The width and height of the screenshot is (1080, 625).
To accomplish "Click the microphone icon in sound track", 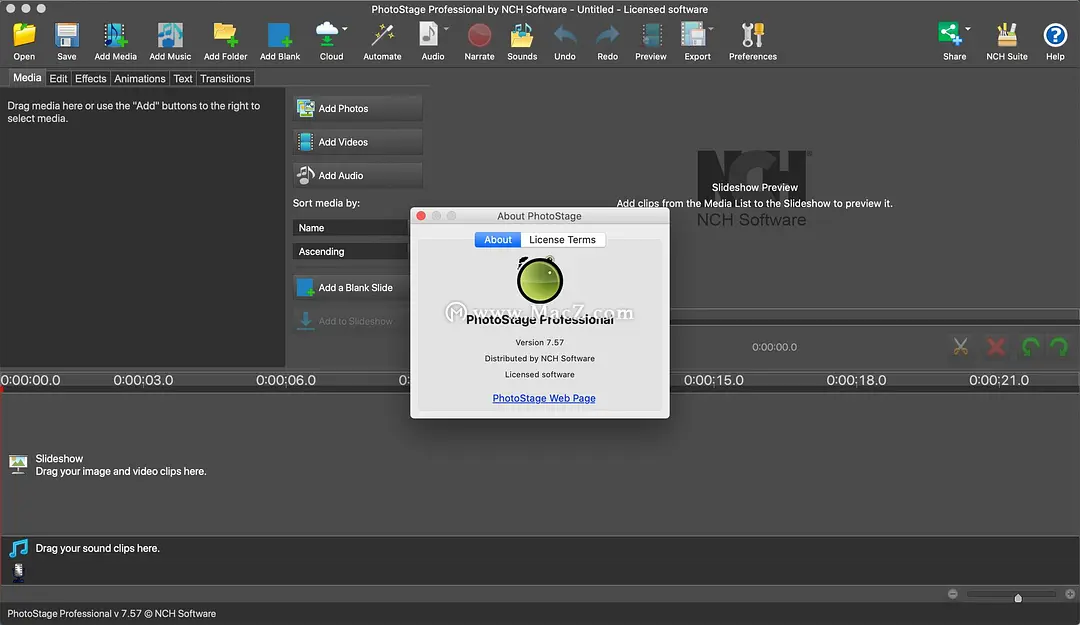I will pos(19,571).
